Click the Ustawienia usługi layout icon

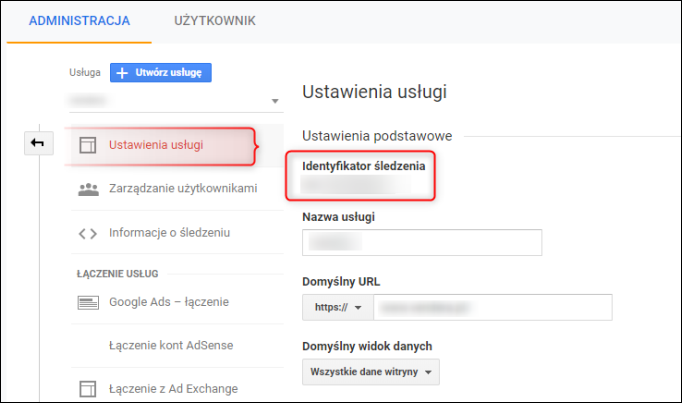(87, 145)
